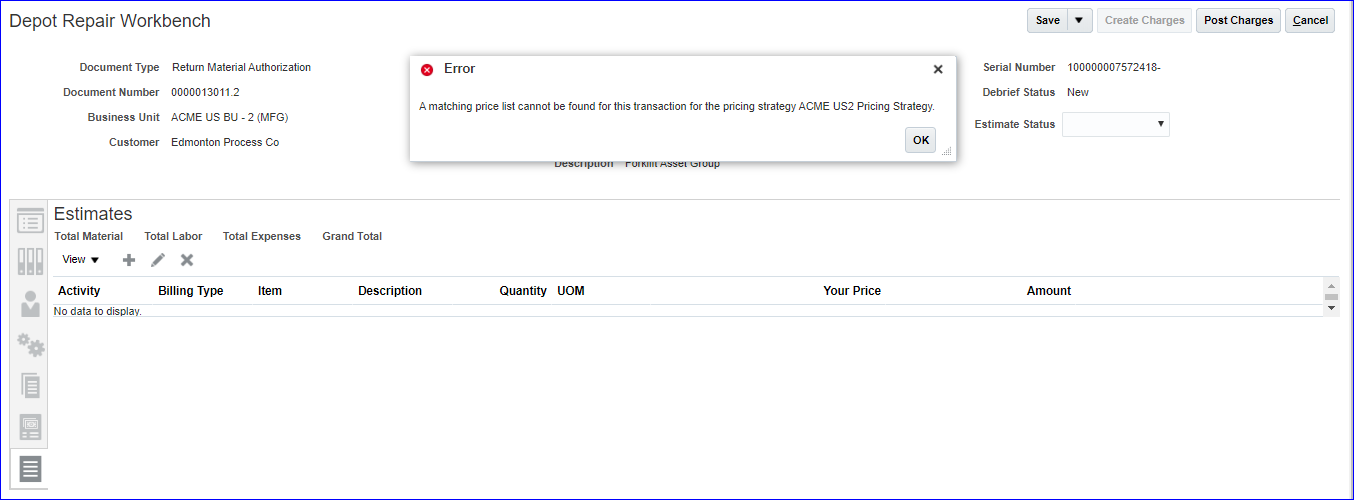Viewport: 1354px width, 500px height.
Task: Click the Amount column header
Action: (x=1049, y=291)
